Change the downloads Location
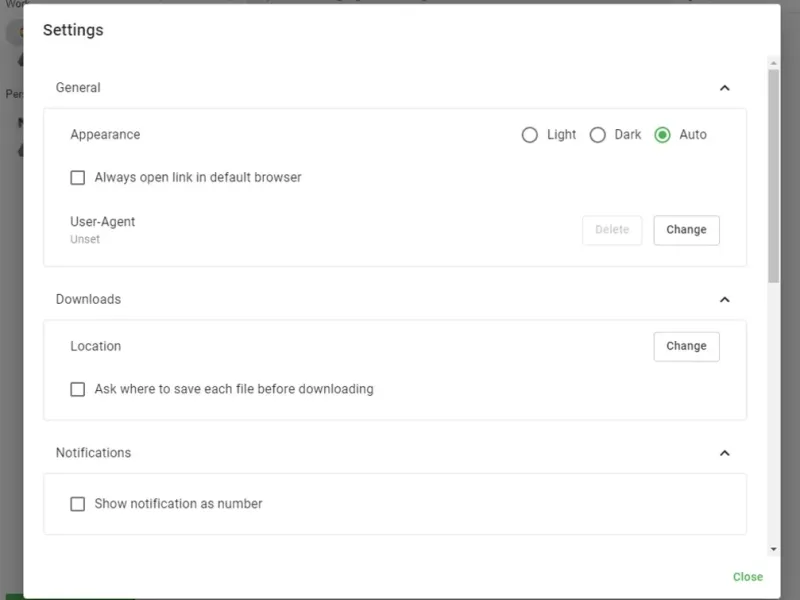Screen dimensions: 800x600 [686, 346]
